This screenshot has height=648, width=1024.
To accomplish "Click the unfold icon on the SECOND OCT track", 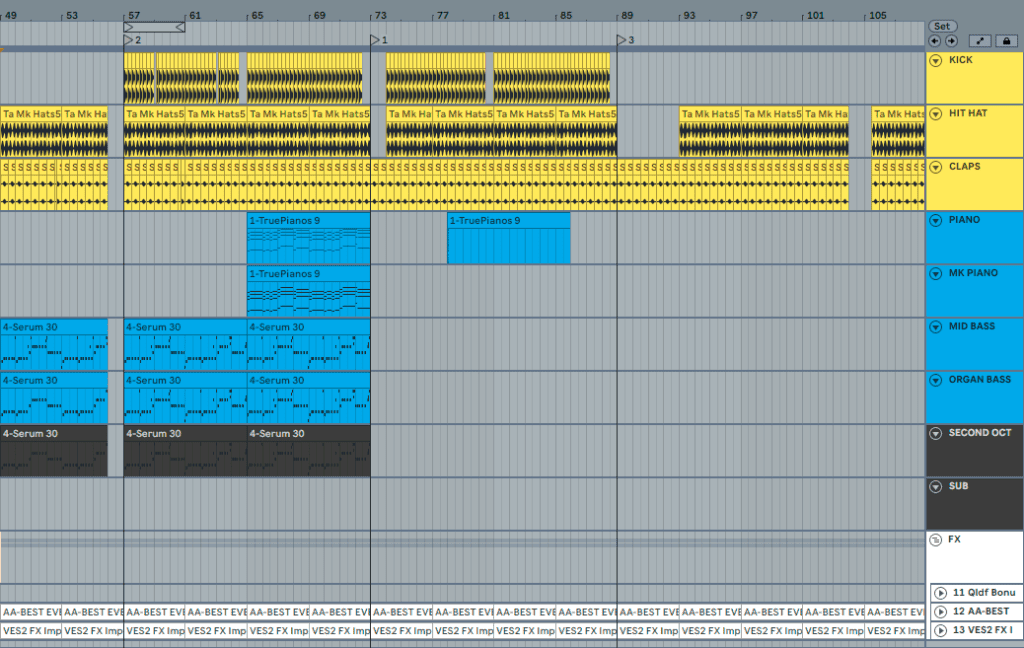I will (x=937, y=433).
